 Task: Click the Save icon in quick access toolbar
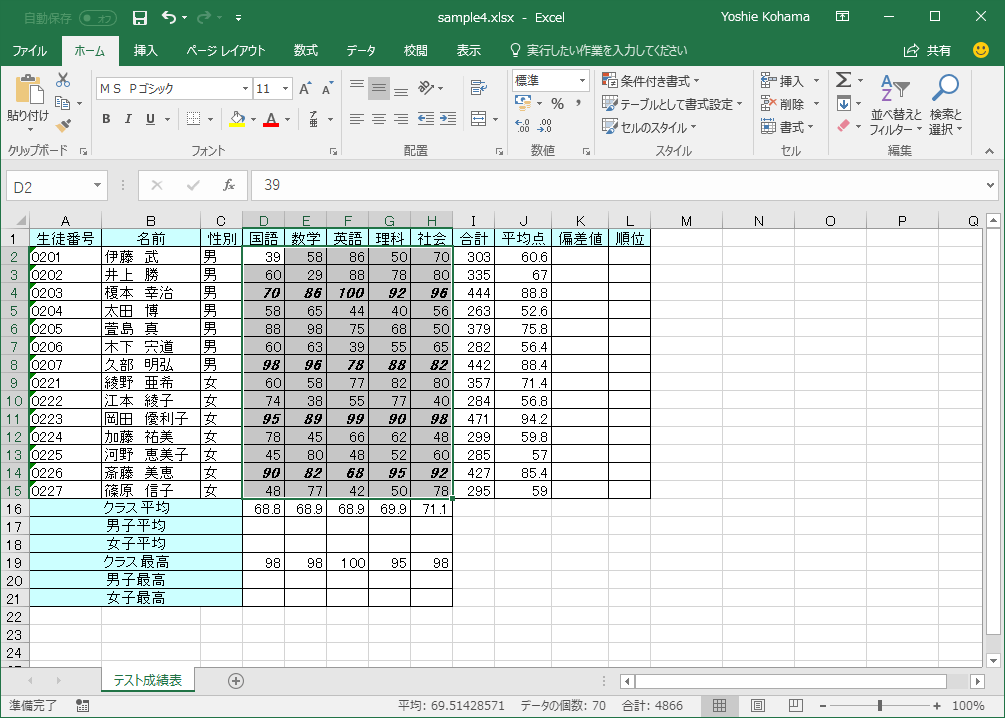tap(140, 18)
